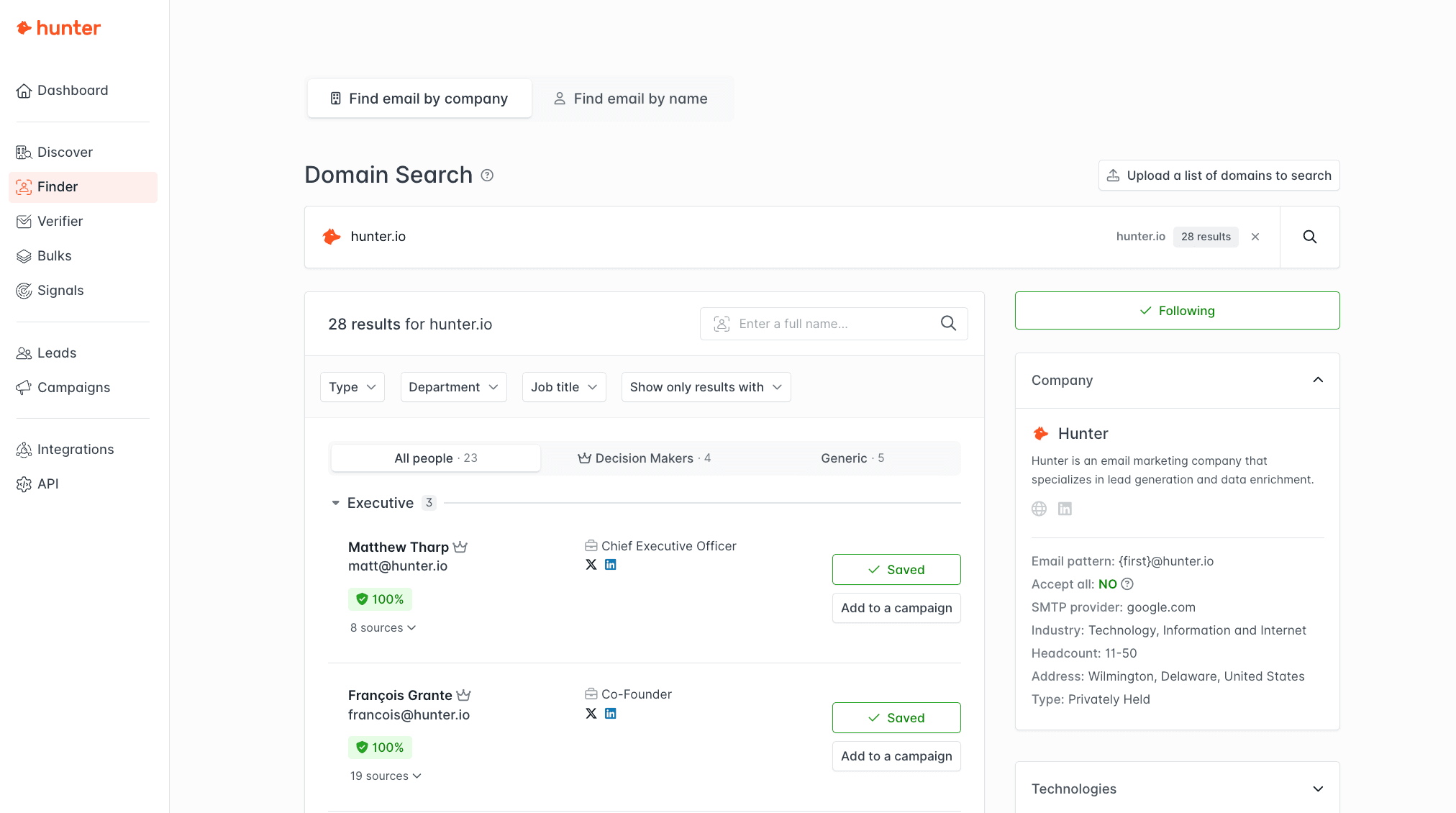Toggle Saved state for Matthew Tharp
The image size is (1456, 813).
[896, 569]
